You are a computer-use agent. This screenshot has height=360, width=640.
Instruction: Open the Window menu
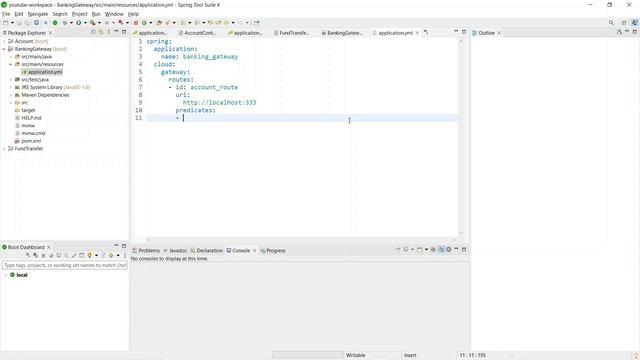click(114, 14)
